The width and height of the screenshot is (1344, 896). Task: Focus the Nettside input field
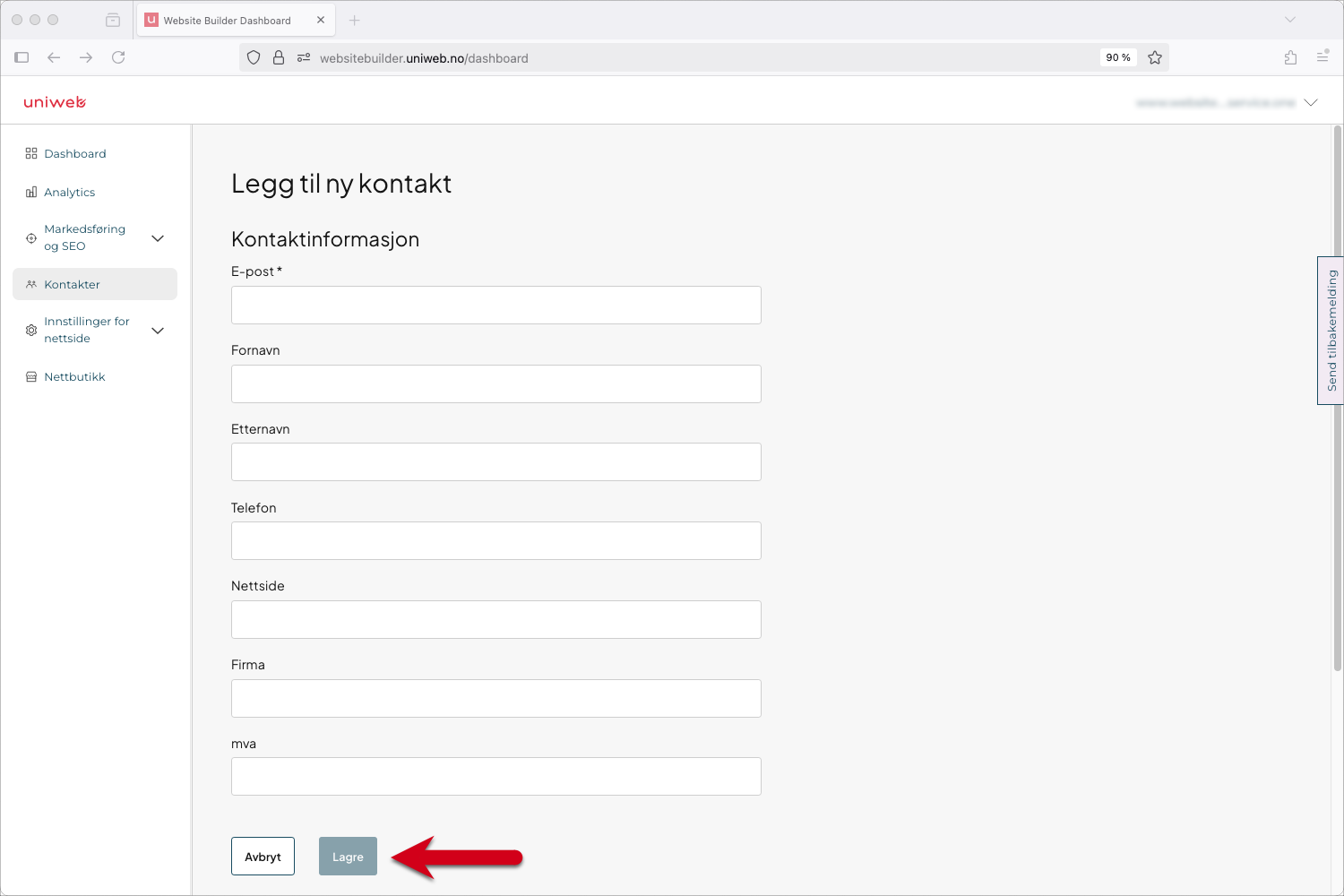(x=496, y=619)
